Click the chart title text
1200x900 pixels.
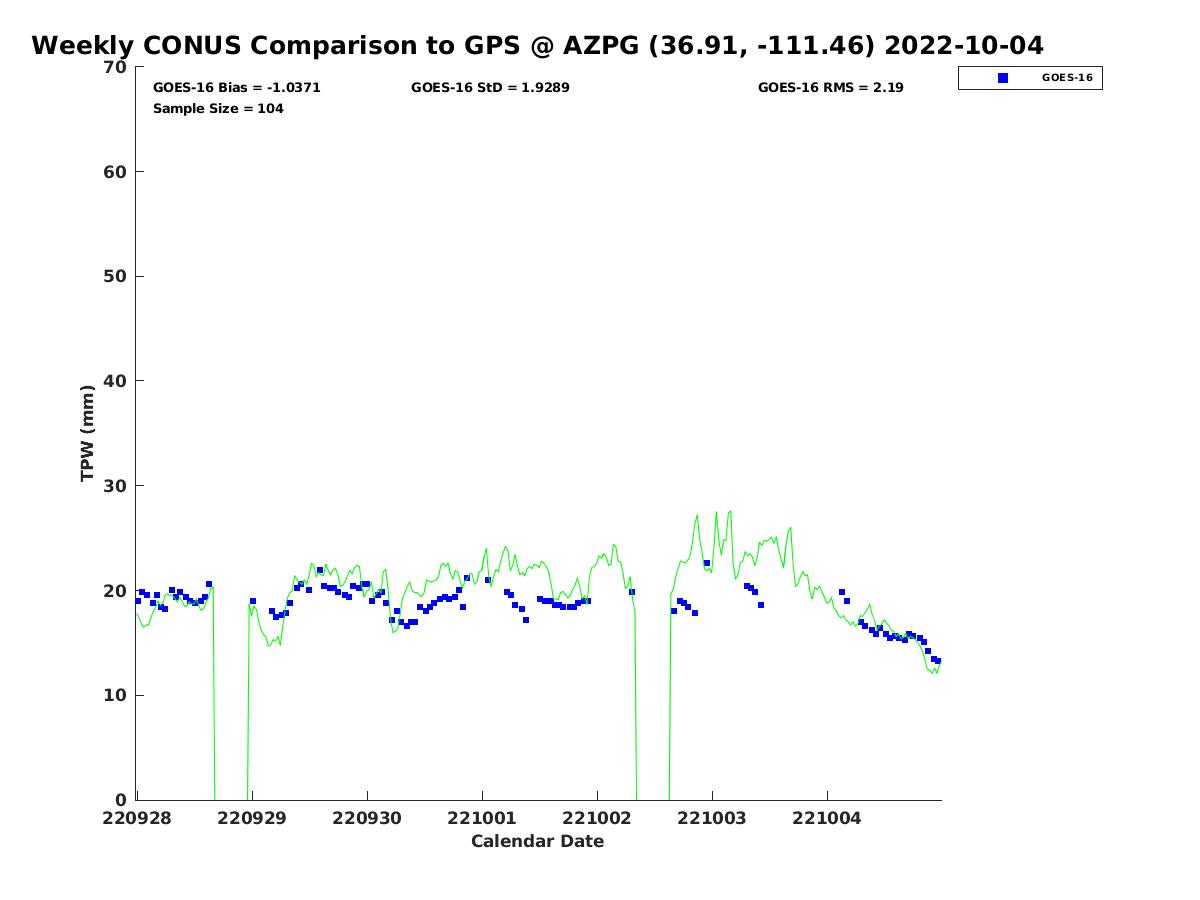[537, 45]
